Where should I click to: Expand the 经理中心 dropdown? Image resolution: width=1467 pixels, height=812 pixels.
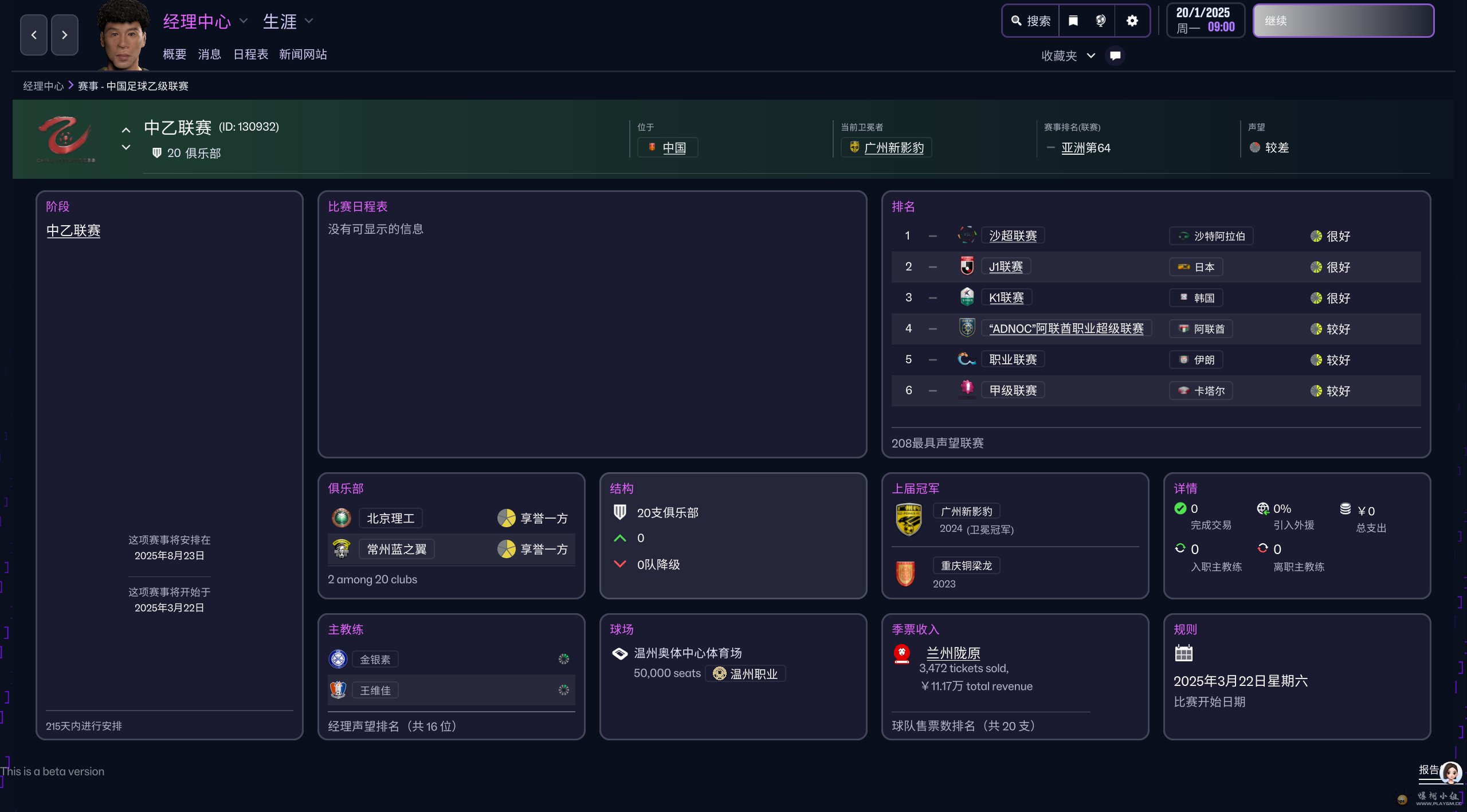pyautogui.click(x=244, y=21)
